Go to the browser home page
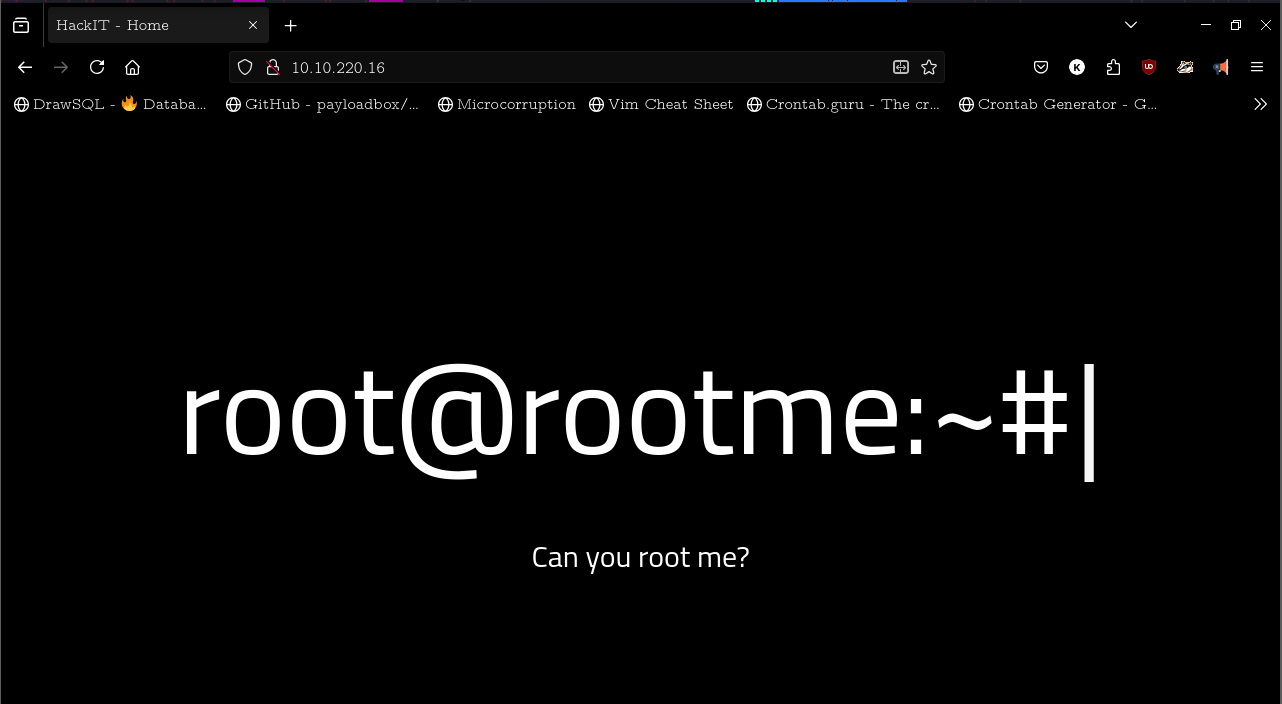 coord(132,67)
